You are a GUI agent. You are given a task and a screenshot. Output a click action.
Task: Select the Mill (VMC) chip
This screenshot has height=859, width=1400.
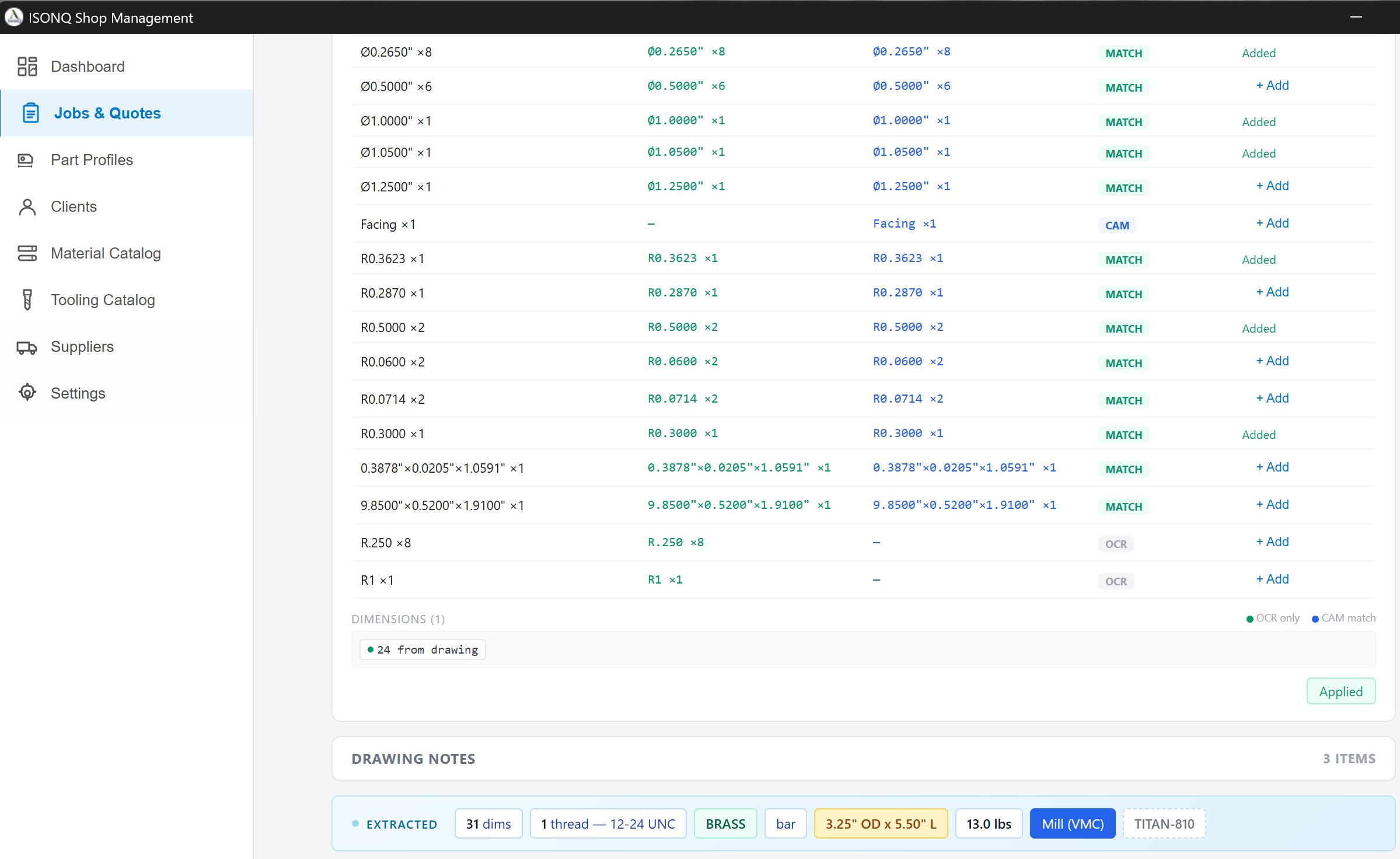1073,824
